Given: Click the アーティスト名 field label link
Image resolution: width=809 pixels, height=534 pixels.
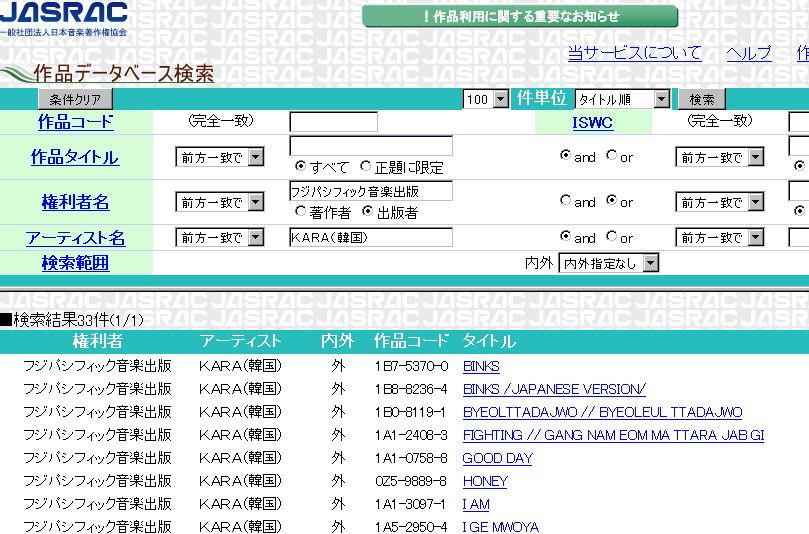Looking at the screenshot, I should [x=75, y=238].
